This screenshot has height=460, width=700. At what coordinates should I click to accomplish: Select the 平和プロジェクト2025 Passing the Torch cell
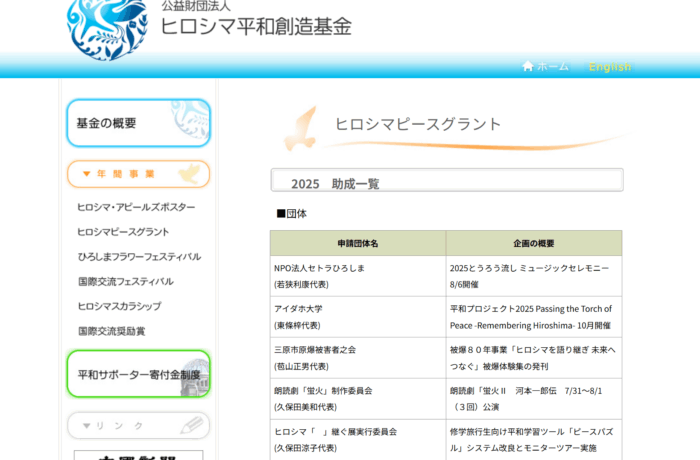[534, 317]
